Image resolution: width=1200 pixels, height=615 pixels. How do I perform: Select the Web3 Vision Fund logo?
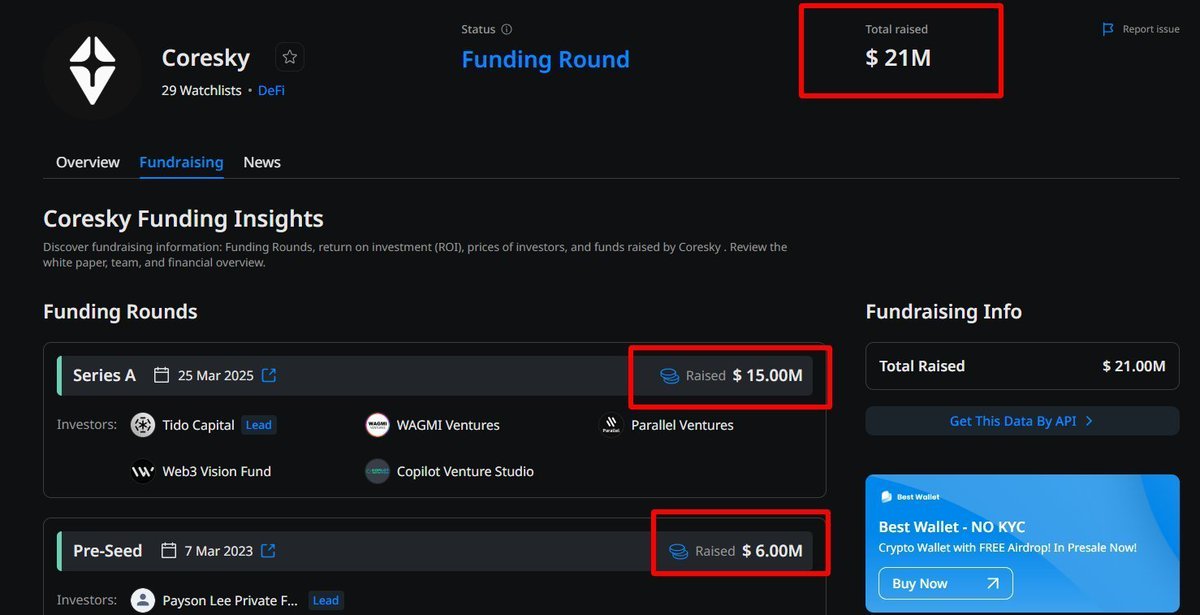144,471
